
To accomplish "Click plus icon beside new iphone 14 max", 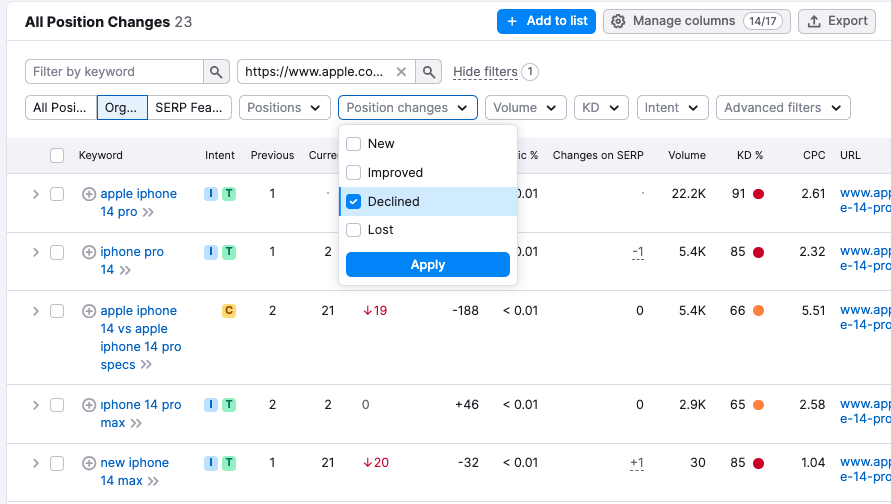I will [89, 463].
